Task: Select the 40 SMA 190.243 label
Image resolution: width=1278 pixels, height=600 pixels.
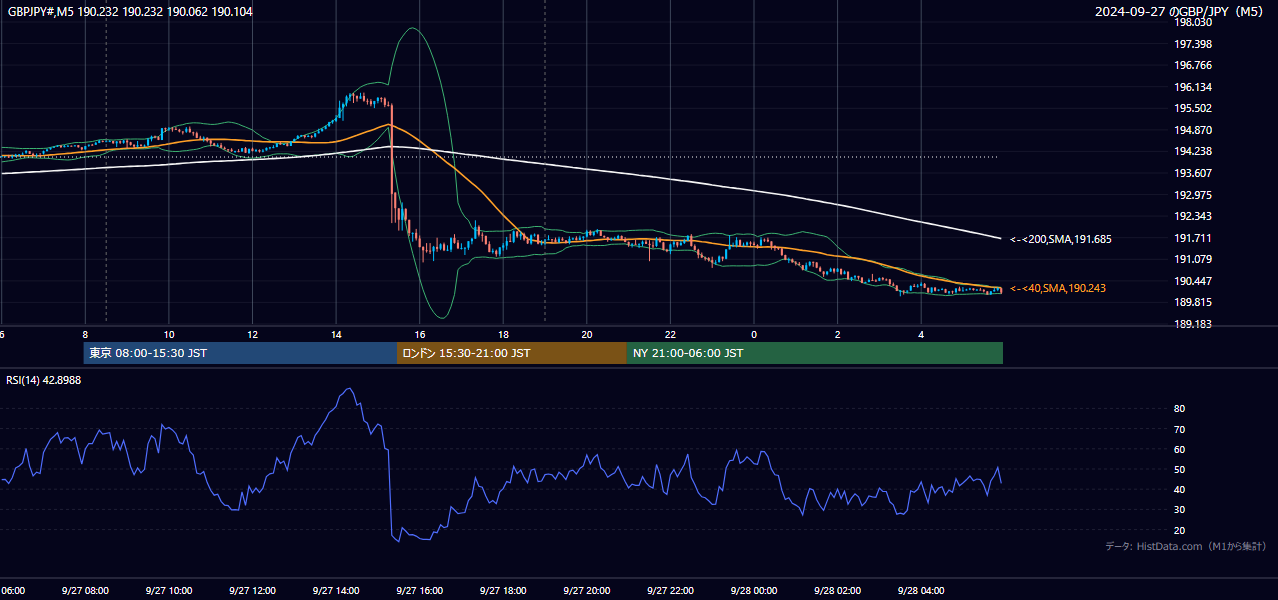Action: coord(1057,288)
